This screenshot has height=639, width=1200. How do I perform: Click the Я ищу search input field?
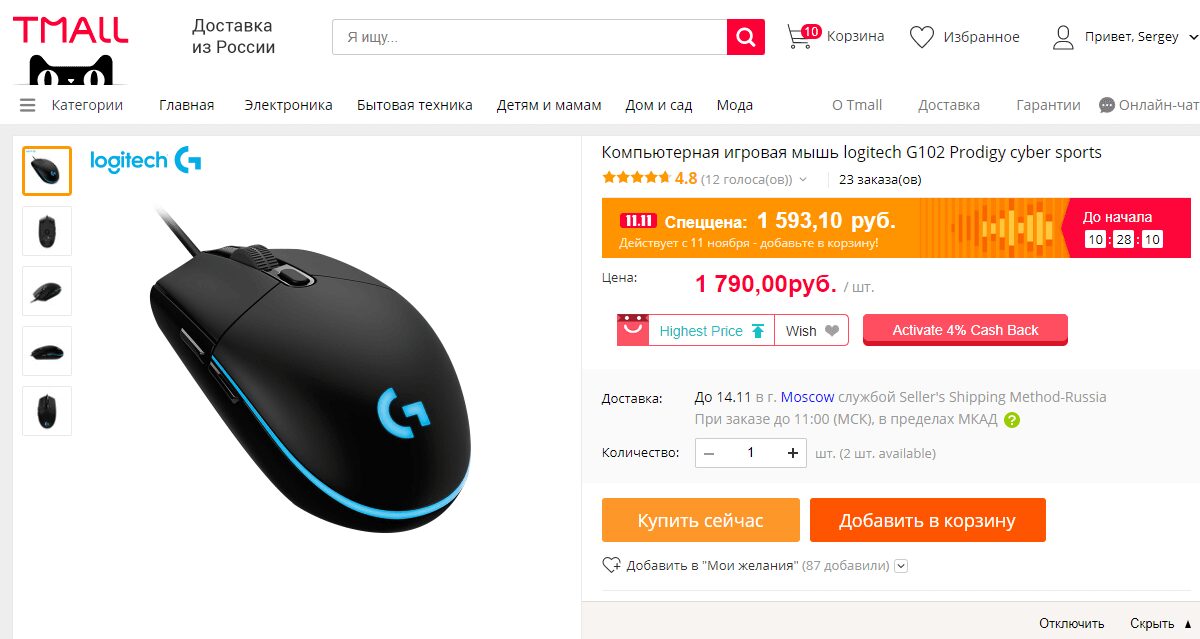click(530, 37)
